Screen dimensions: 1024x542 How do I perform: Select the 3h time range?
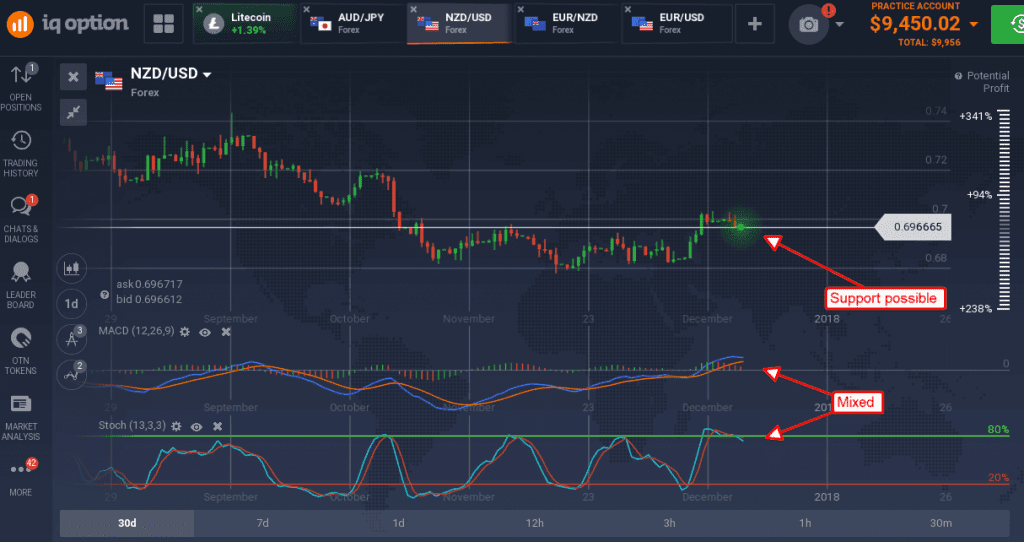point(670,523)
